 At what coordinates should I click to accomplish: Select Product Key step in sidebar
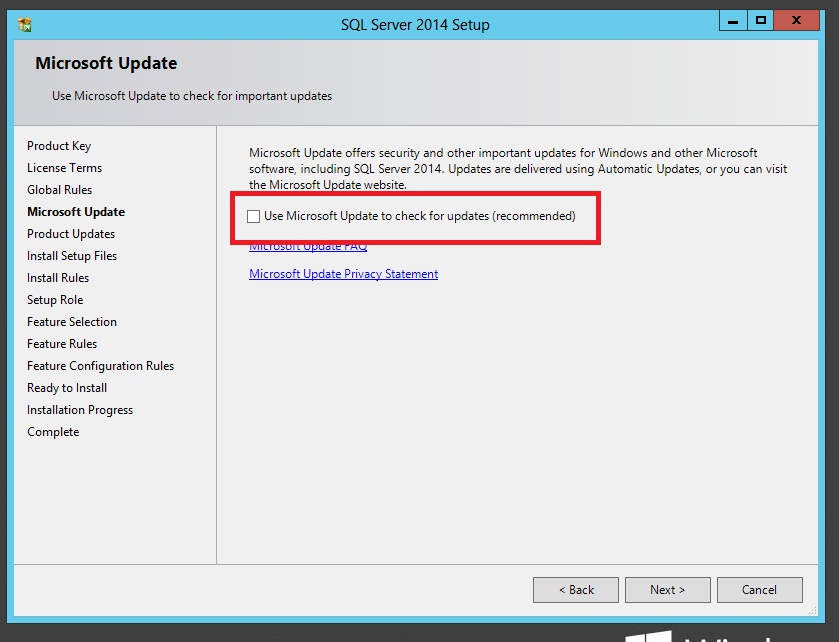point(59,146)
